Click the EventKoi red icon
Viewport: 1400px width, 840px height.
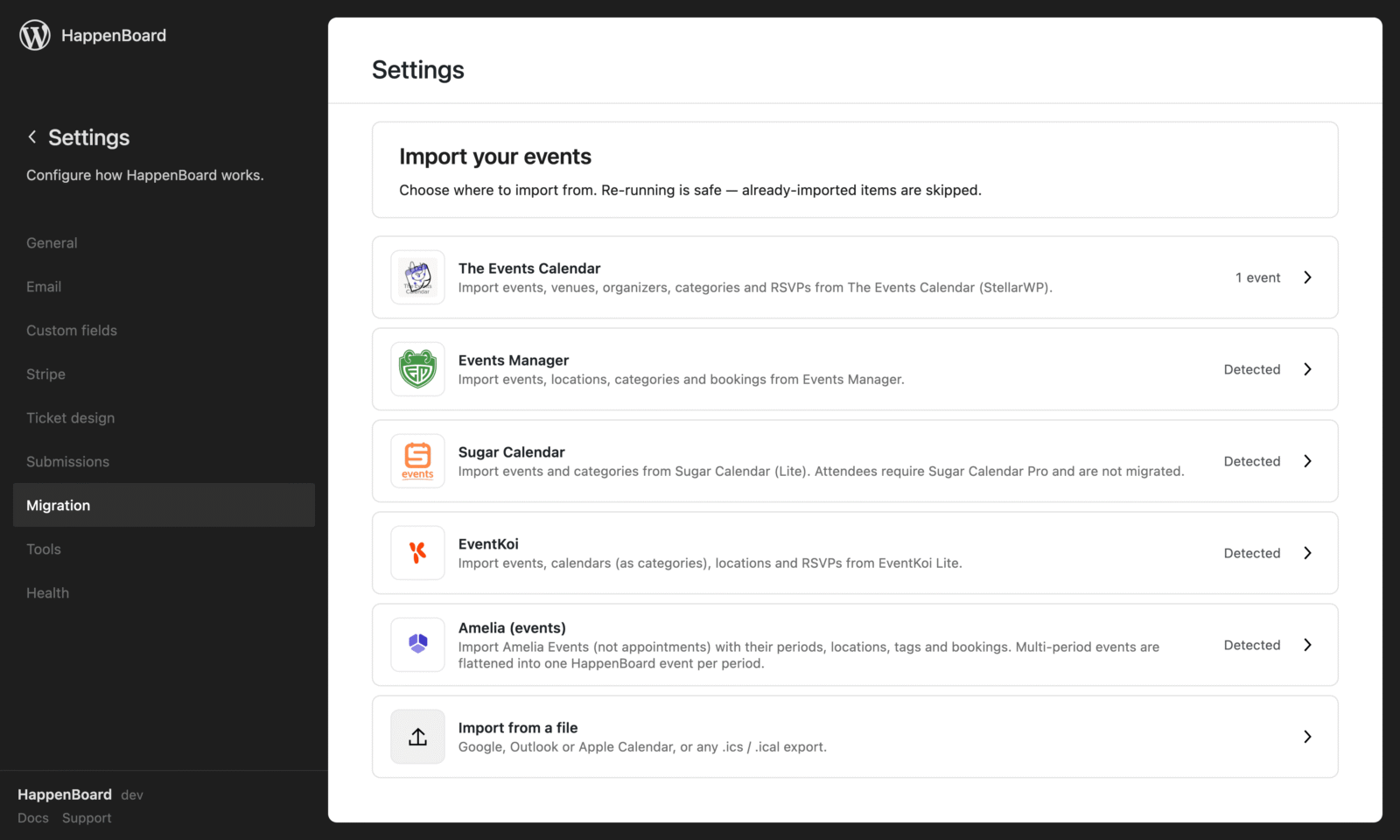click(417, 553)
